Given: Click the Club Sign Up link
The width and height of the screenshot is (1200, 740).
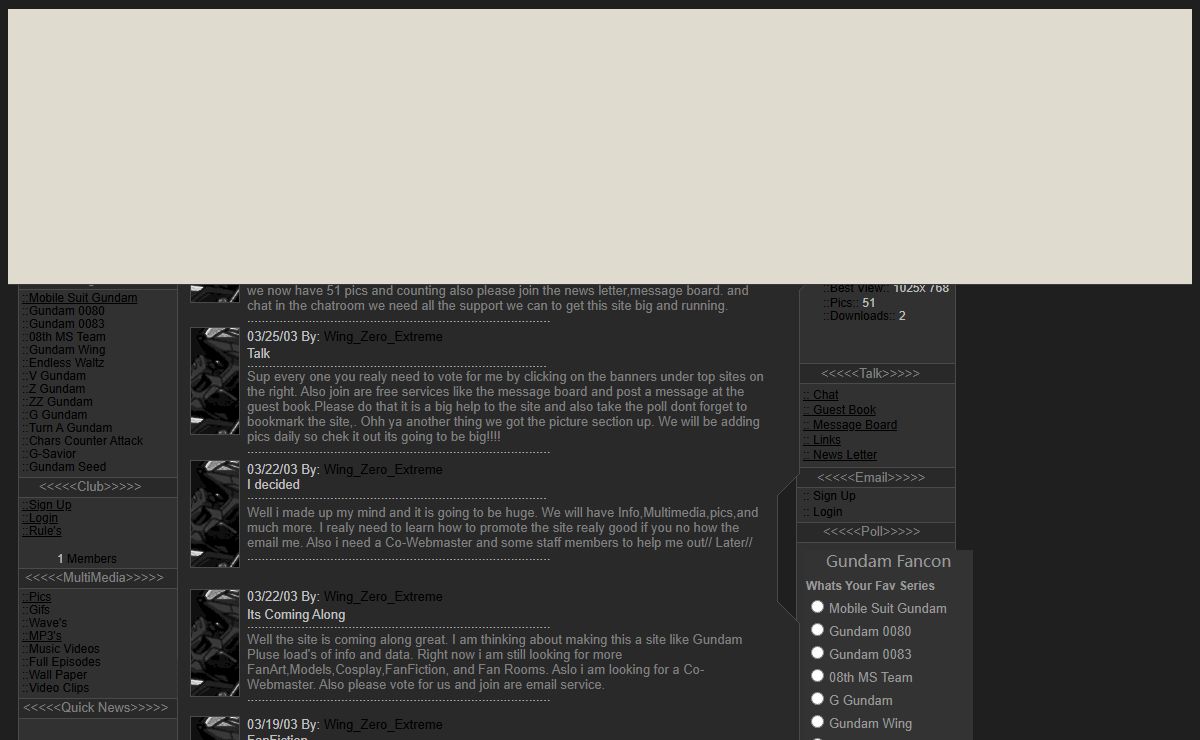Looking at the screenshot, I should [x=47, y=505].
